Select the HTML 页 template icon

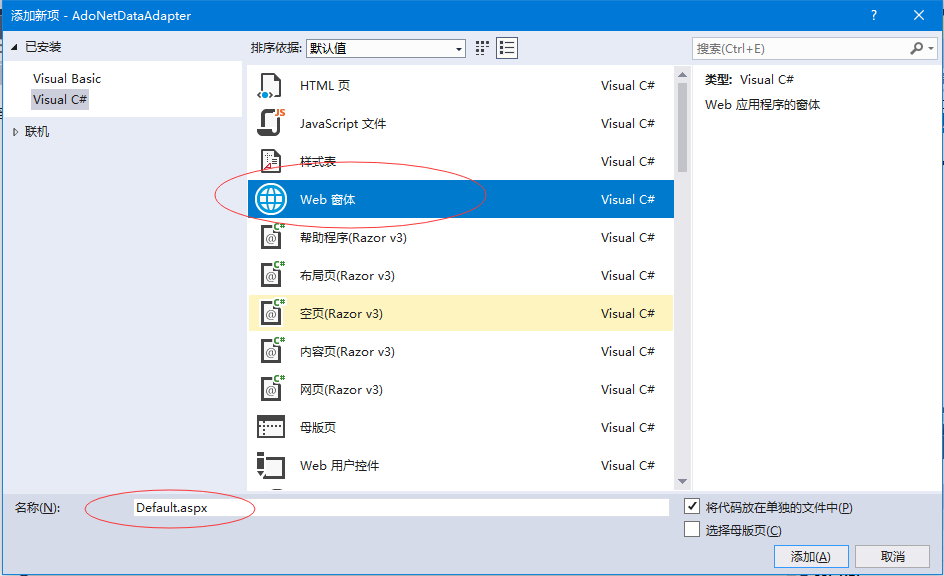[271, 86]
